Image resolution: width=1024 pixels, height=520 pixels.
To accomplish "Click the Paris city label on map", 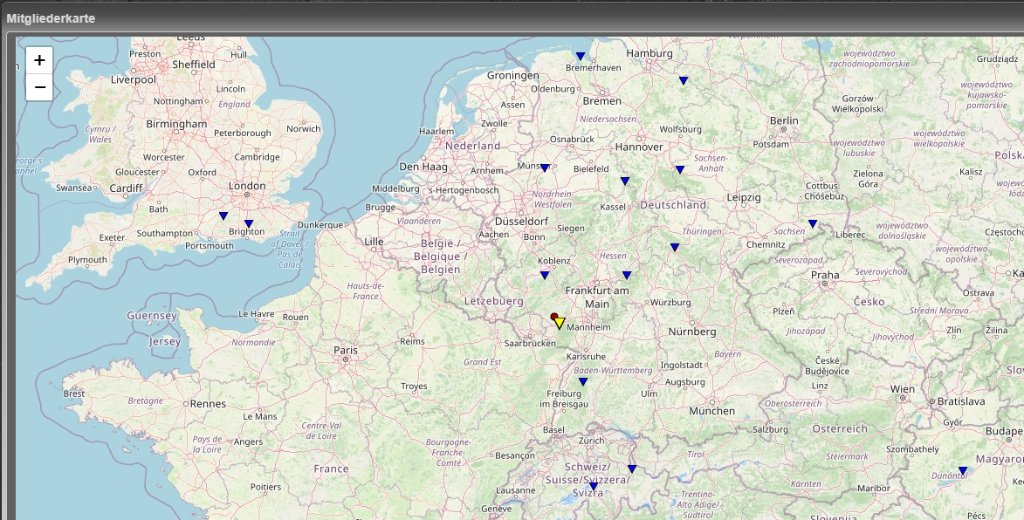I will coord(345,350).
